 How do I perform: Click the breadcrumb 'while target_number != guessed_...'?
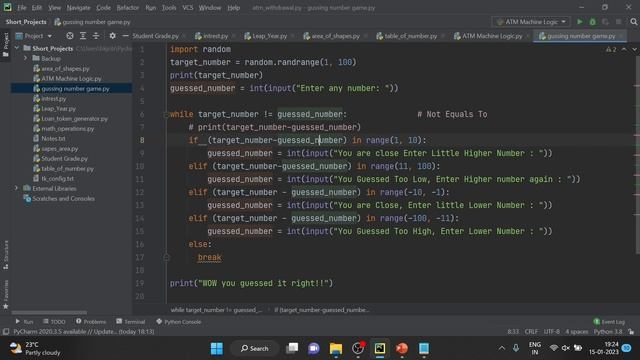[216, 310]
